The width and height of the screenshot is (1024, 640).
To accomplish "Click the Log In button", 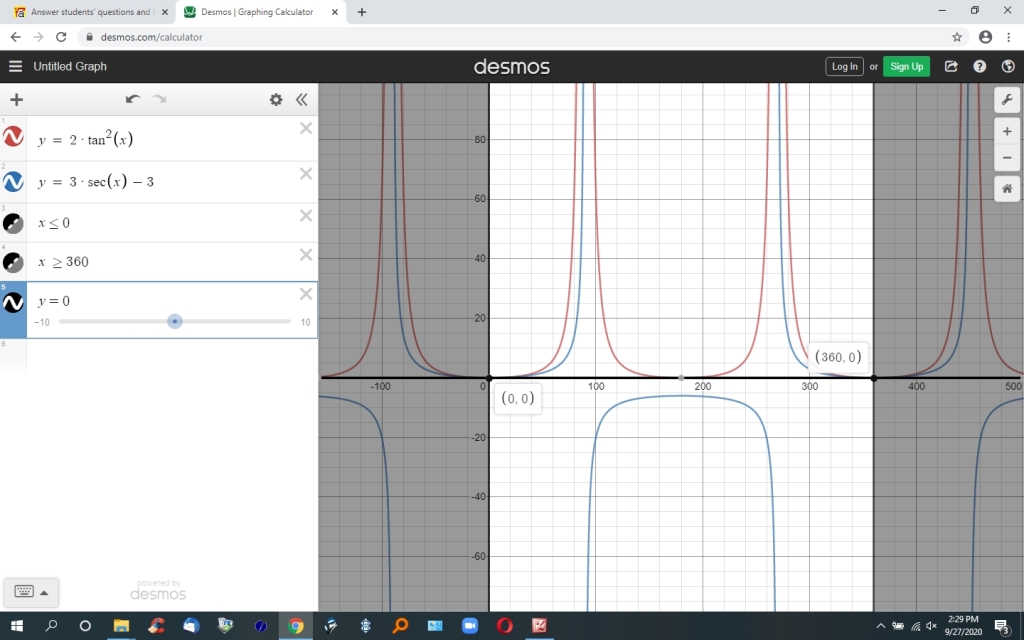I will pyautogui.click(x=844, y=66).
